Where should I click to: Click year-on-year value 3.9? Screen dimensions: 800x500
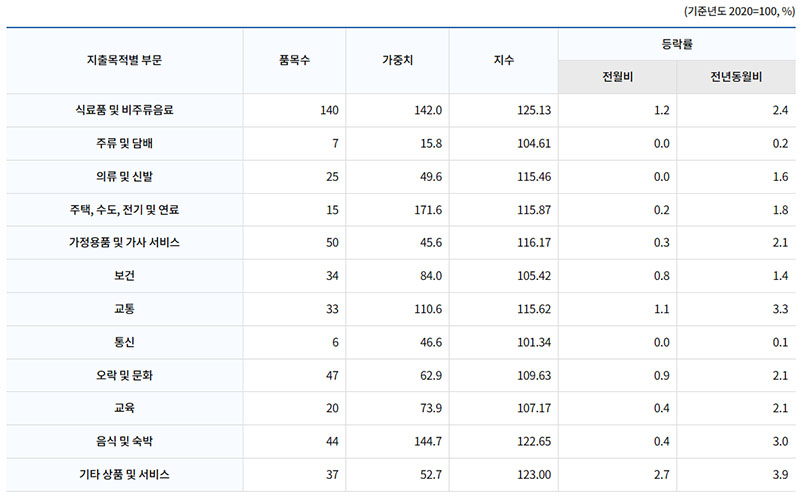tap(780, 474)
